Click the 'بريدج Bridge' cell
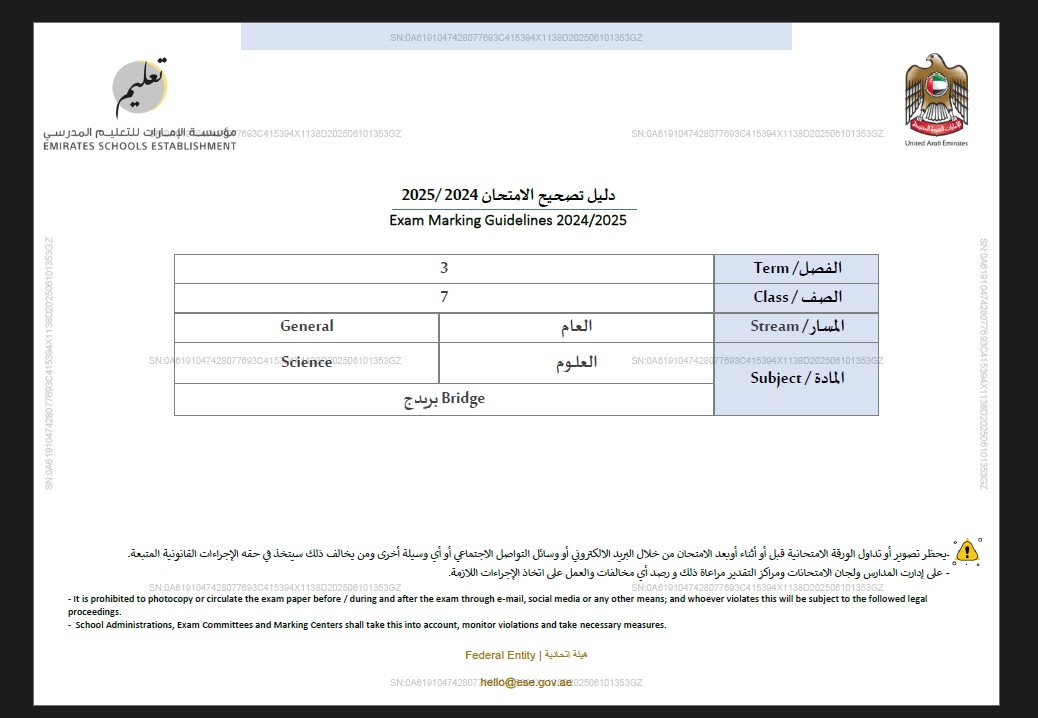The width and height of the screenshot is (1038, 718). (x=444, y=400)
